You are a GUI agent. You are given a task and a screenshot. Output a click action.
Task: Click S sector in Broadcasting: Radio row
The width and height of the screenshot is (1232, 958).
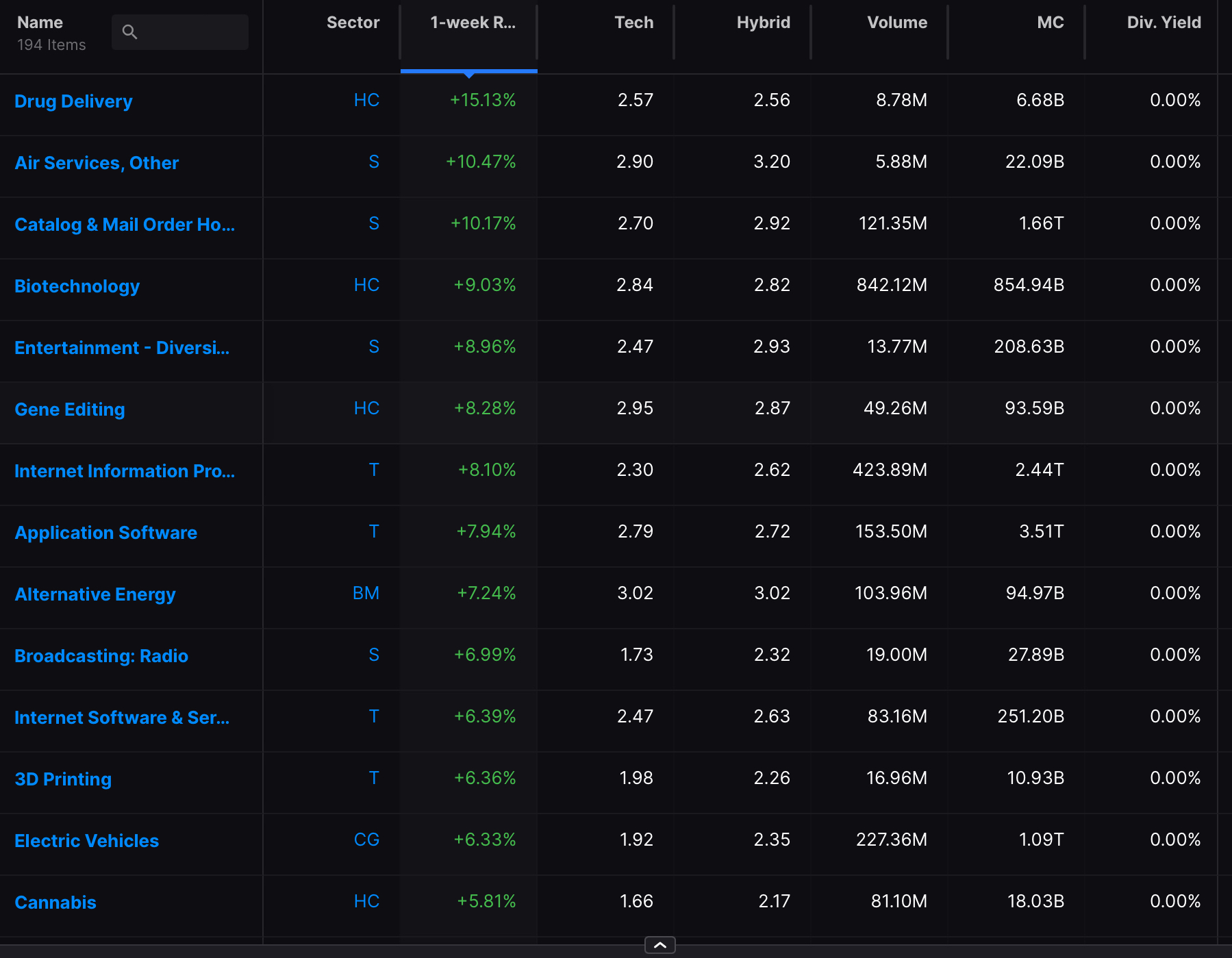pyautogui.click(x=374, y=655)
